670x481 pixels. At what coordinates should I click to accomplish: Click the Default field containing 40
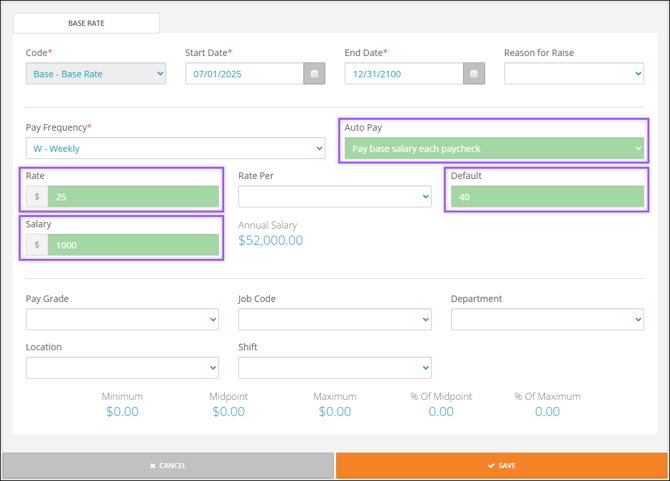(x=547, y=197)
